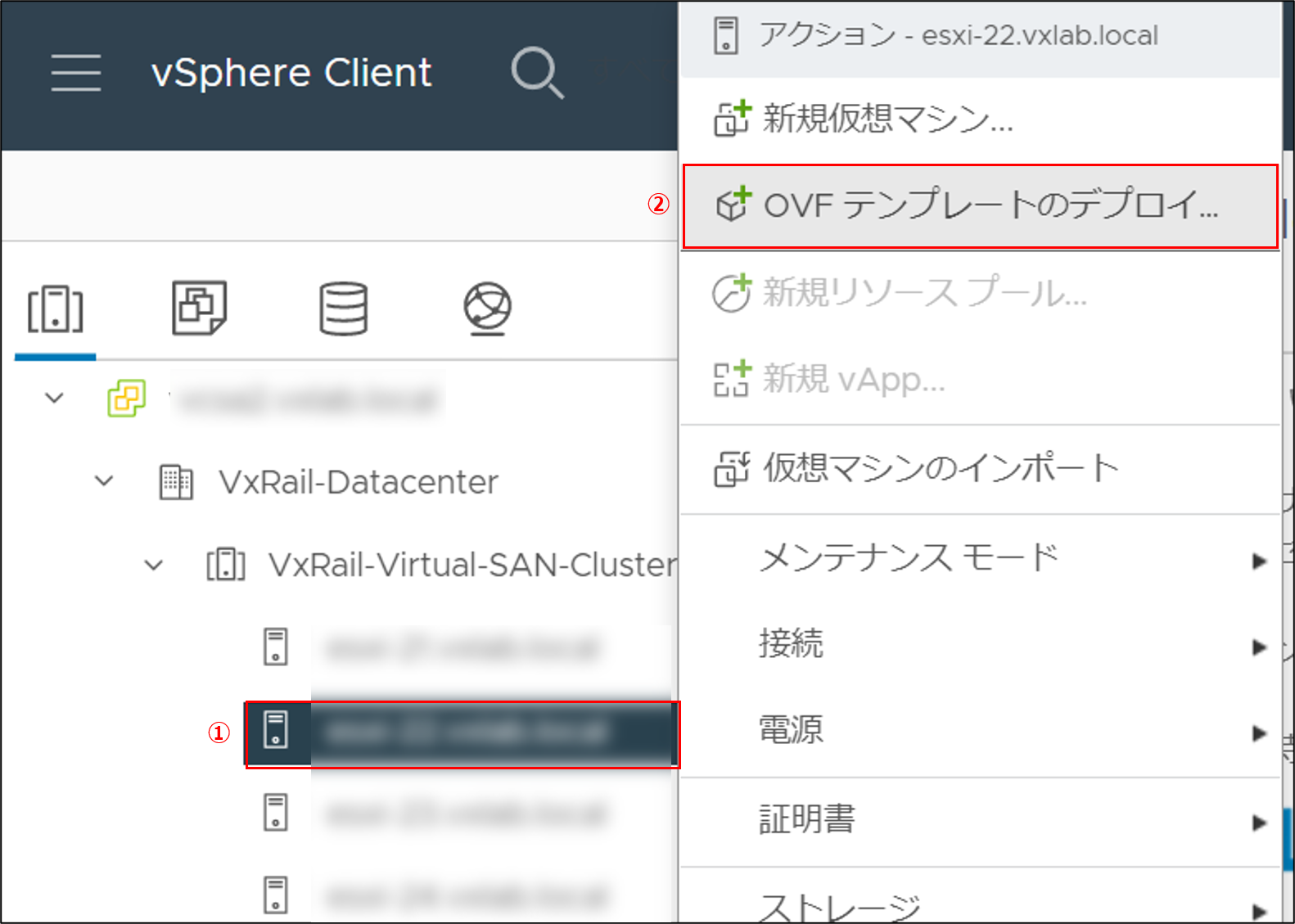Open 接続 submenu
Viewport: 1295px width, 924px height.
(x=981, y=645)
